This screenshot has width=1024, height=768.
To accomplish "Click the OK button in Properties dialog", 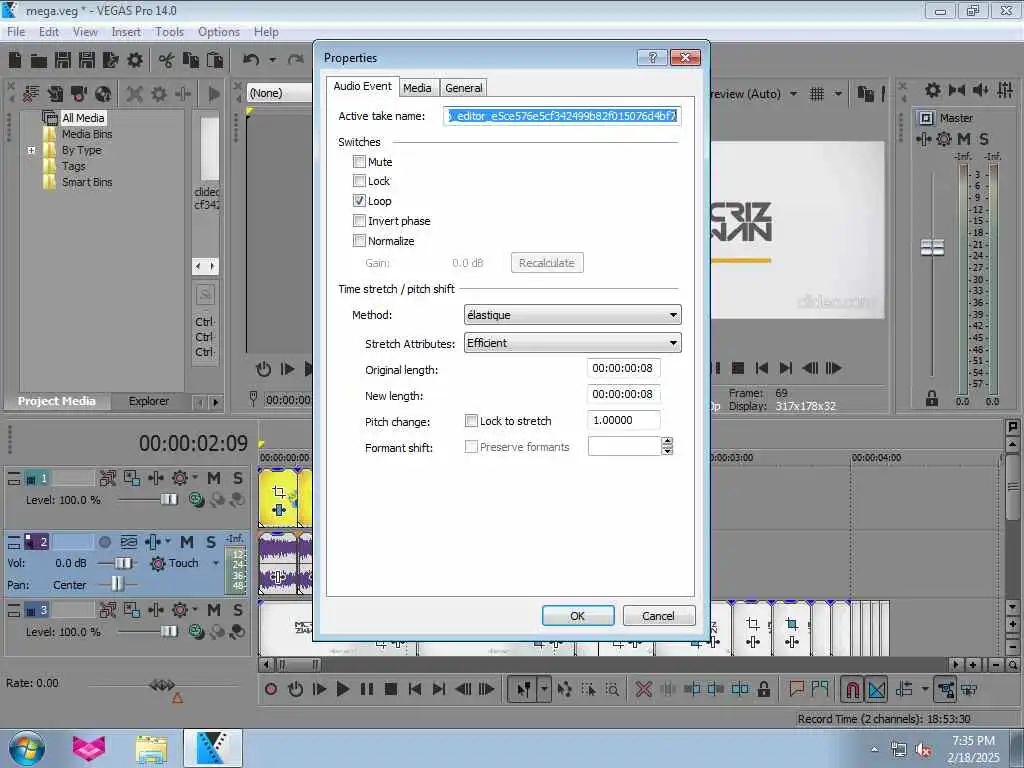I will tap(578, 616).
